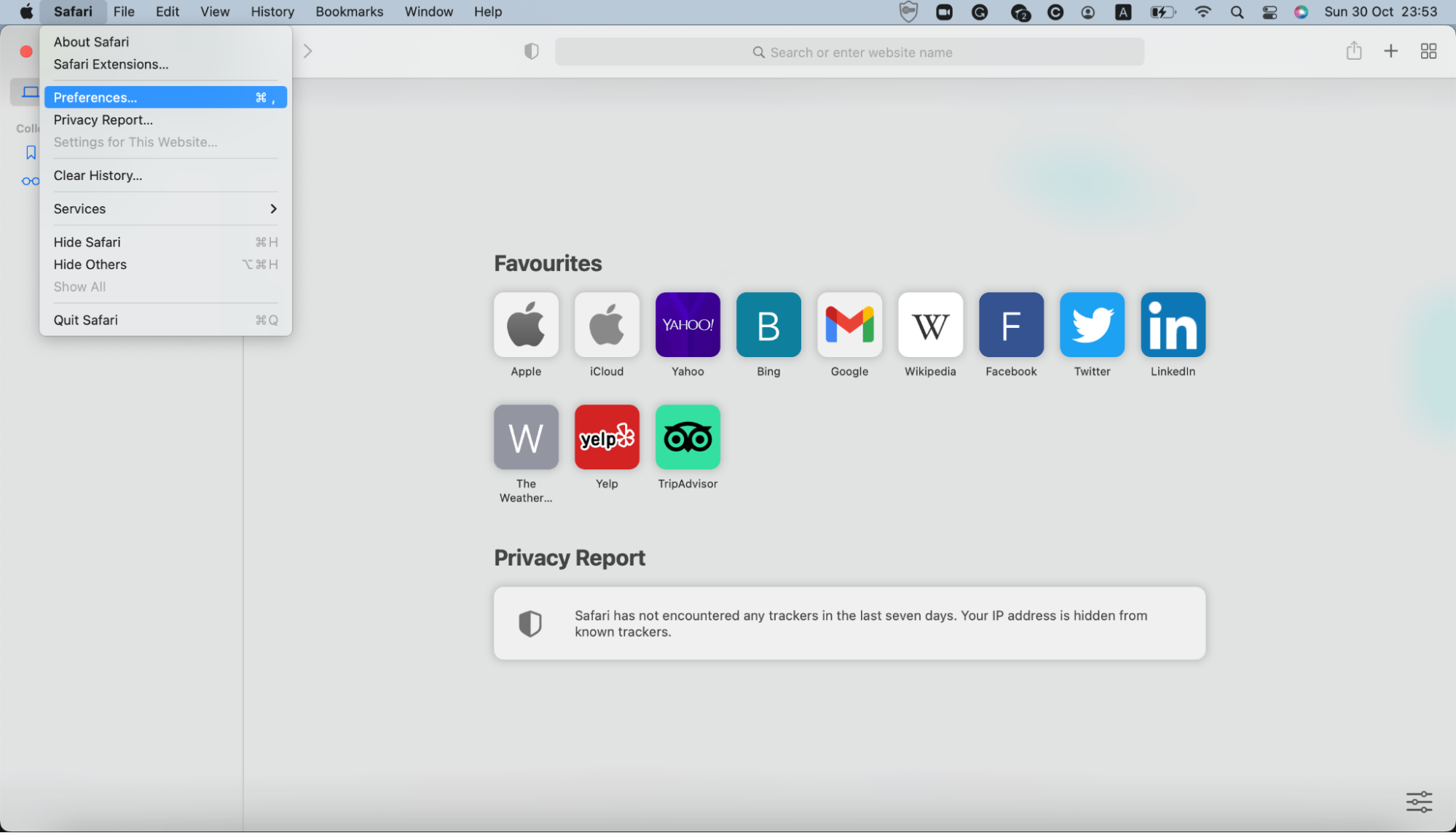The height and width of the screenshot is (833, 1456).
Task: Open the Apple menu
Action: tap(26, 12)
